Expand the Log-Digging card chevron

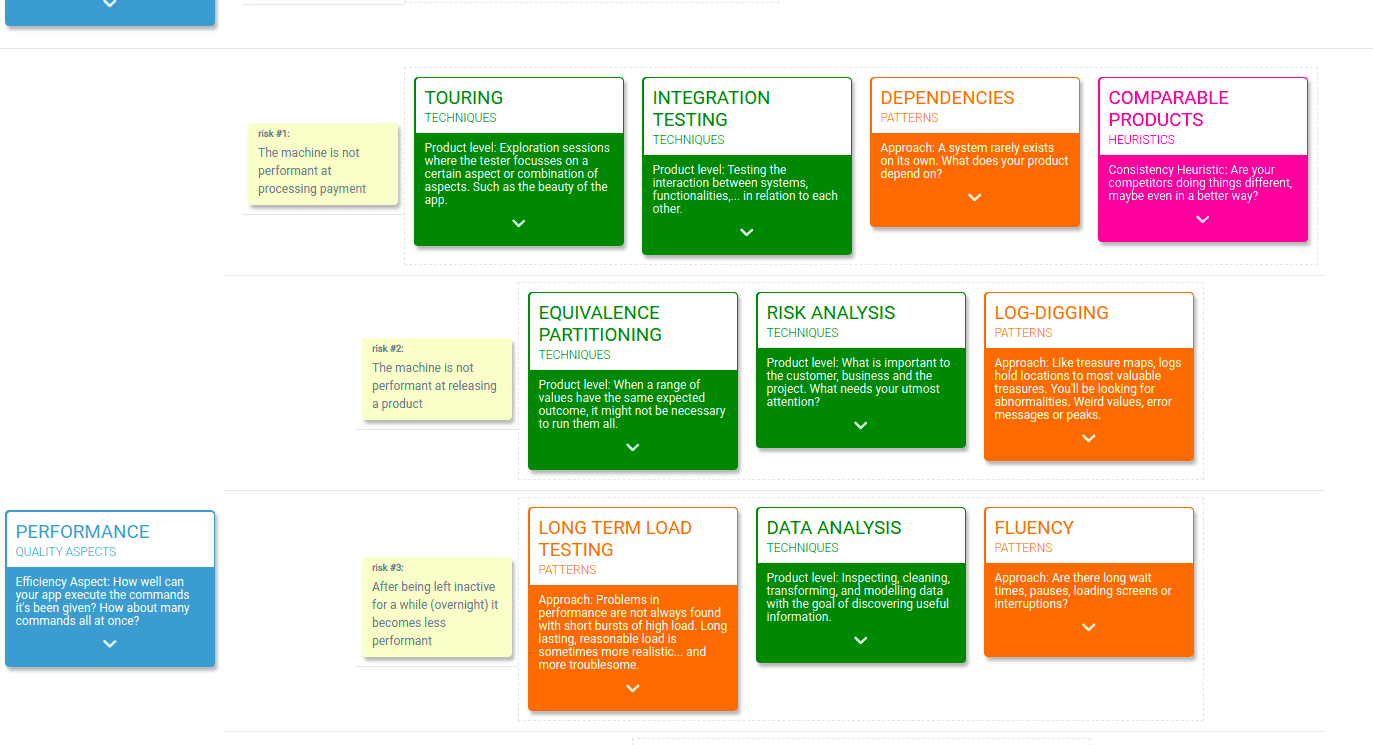pyautogui.click(x=1089, y=438)
